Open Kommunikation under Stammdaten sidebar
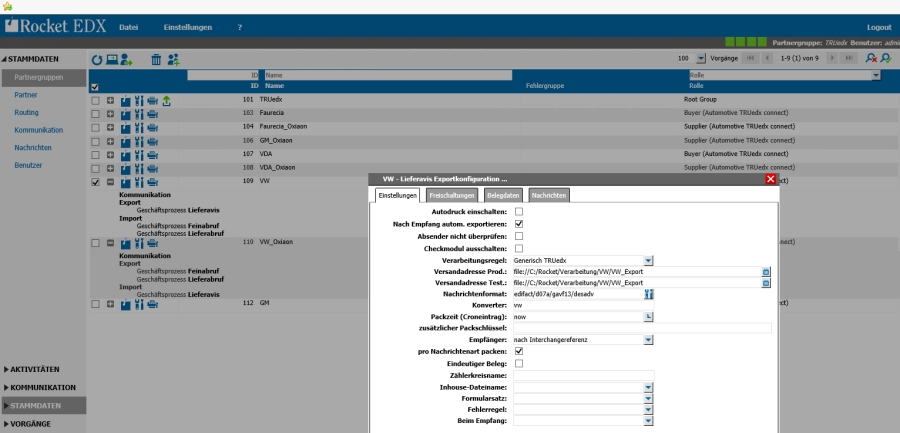Viewport: 900px width, 433px height. coord(38,130)
